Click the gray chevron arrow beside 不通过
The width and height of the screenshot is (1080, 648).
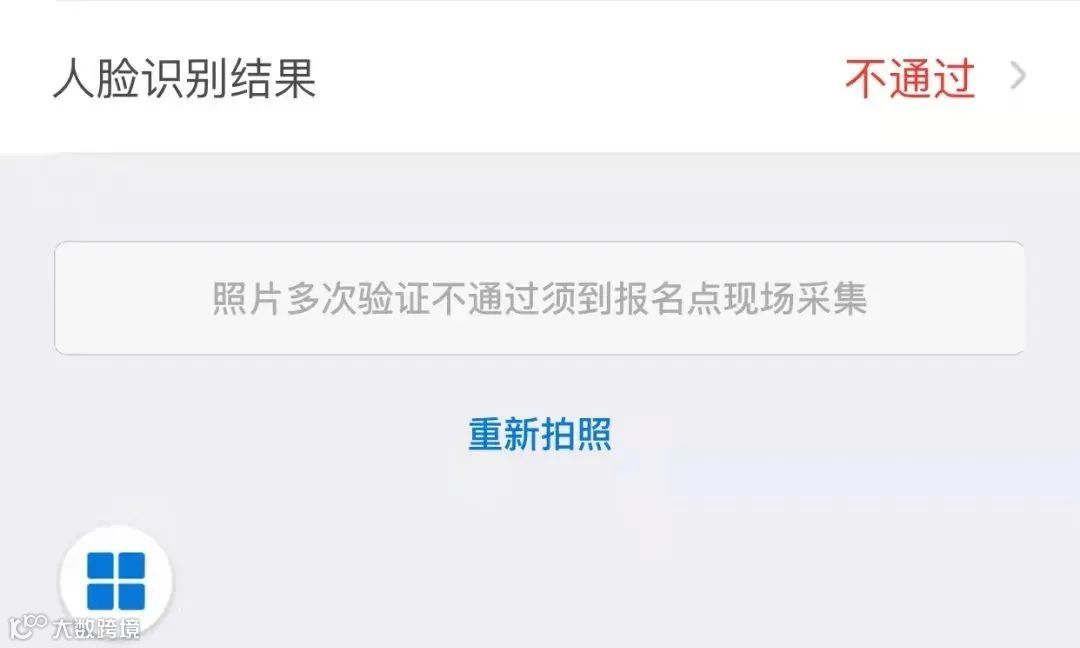[1018, 76]
